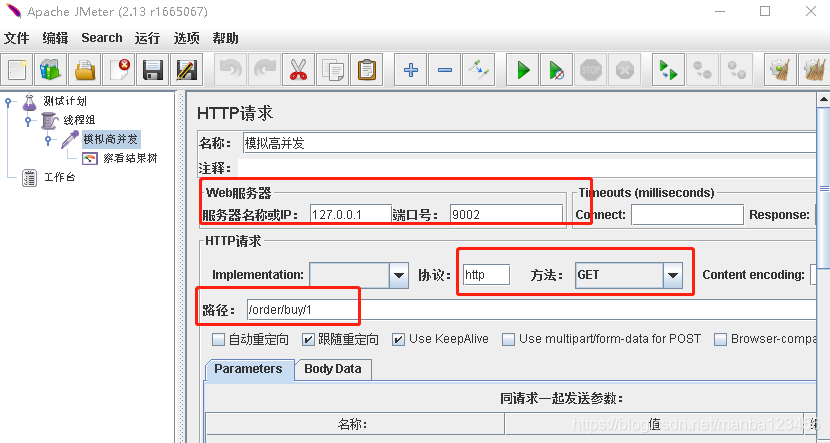Click the Shutdown test icon
The width and height of the screenshot is (830, 443).
tap(625, 70)
